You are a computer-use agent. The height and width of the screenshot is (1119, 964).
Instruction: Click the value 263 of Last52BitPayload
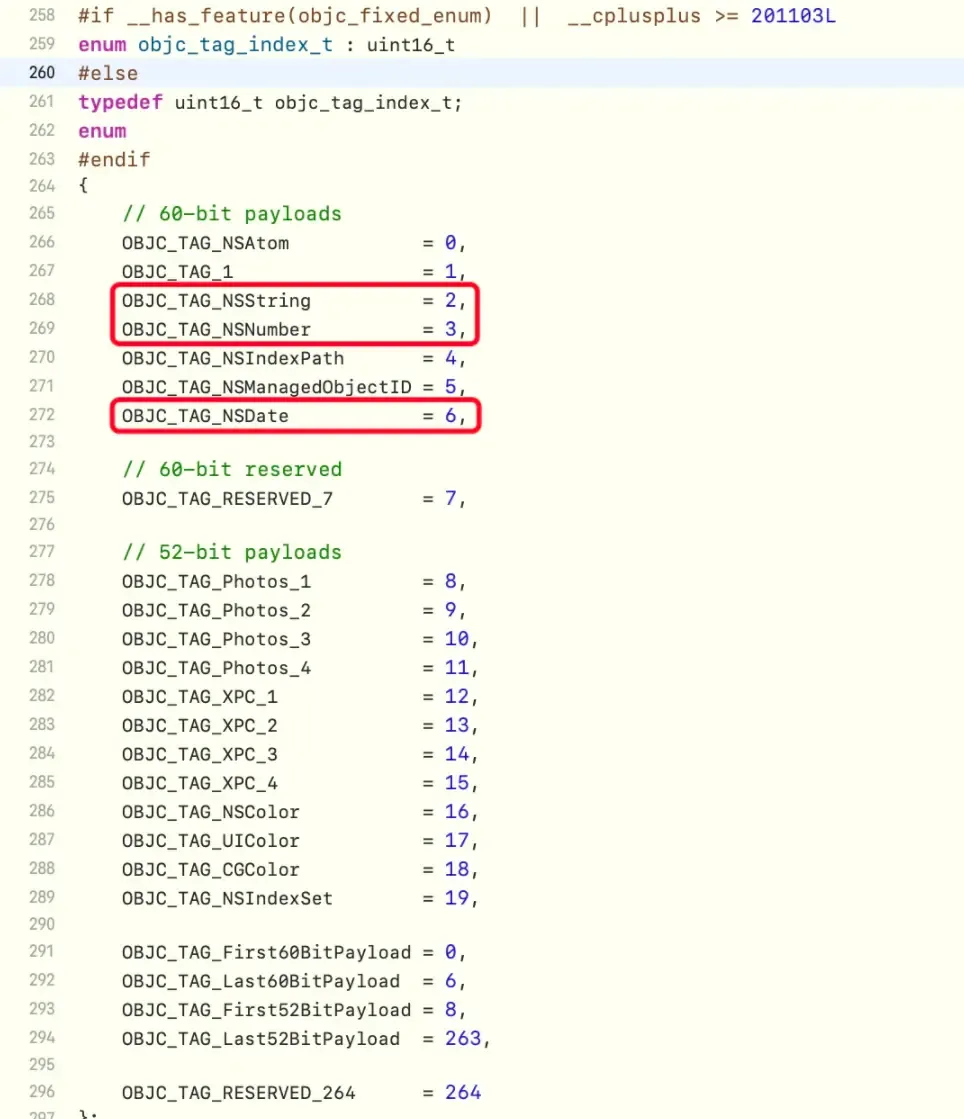[x=463, y=1039]
